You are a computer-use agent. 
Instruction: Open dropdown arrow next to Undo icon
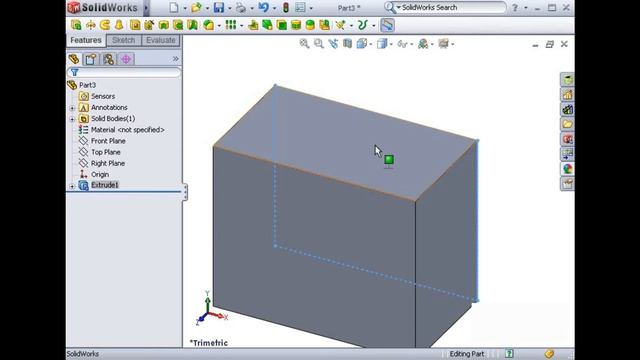pos(274,8)
